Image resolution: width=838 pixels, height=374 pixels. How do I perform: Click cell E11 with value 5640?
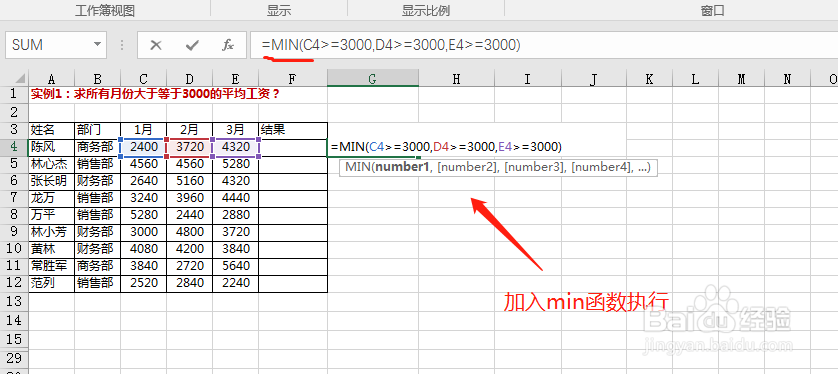pos(235,267)
